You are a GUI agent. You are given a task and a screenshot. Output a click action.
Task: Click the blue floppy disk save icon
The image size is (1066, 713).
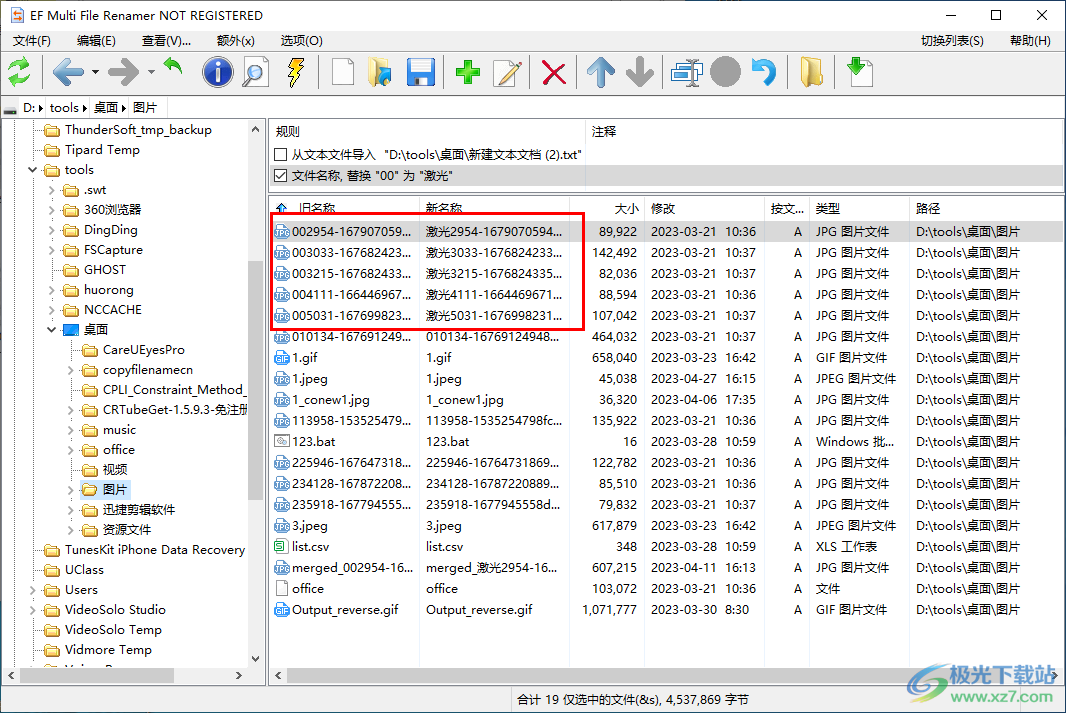tap(421, 72)
